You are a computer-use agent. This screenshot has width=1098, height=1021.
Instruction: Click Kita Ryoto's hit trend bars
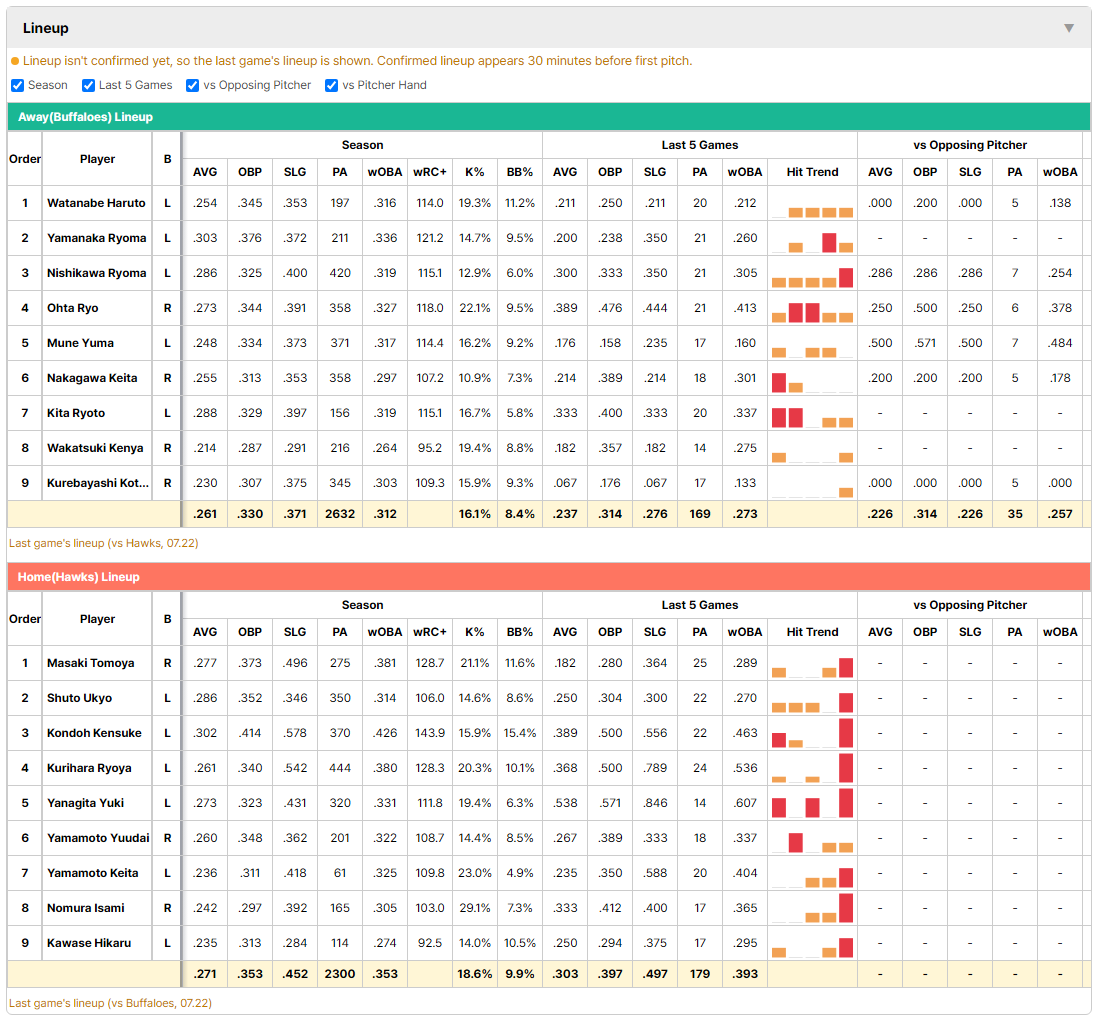click(x=812, y=414)
